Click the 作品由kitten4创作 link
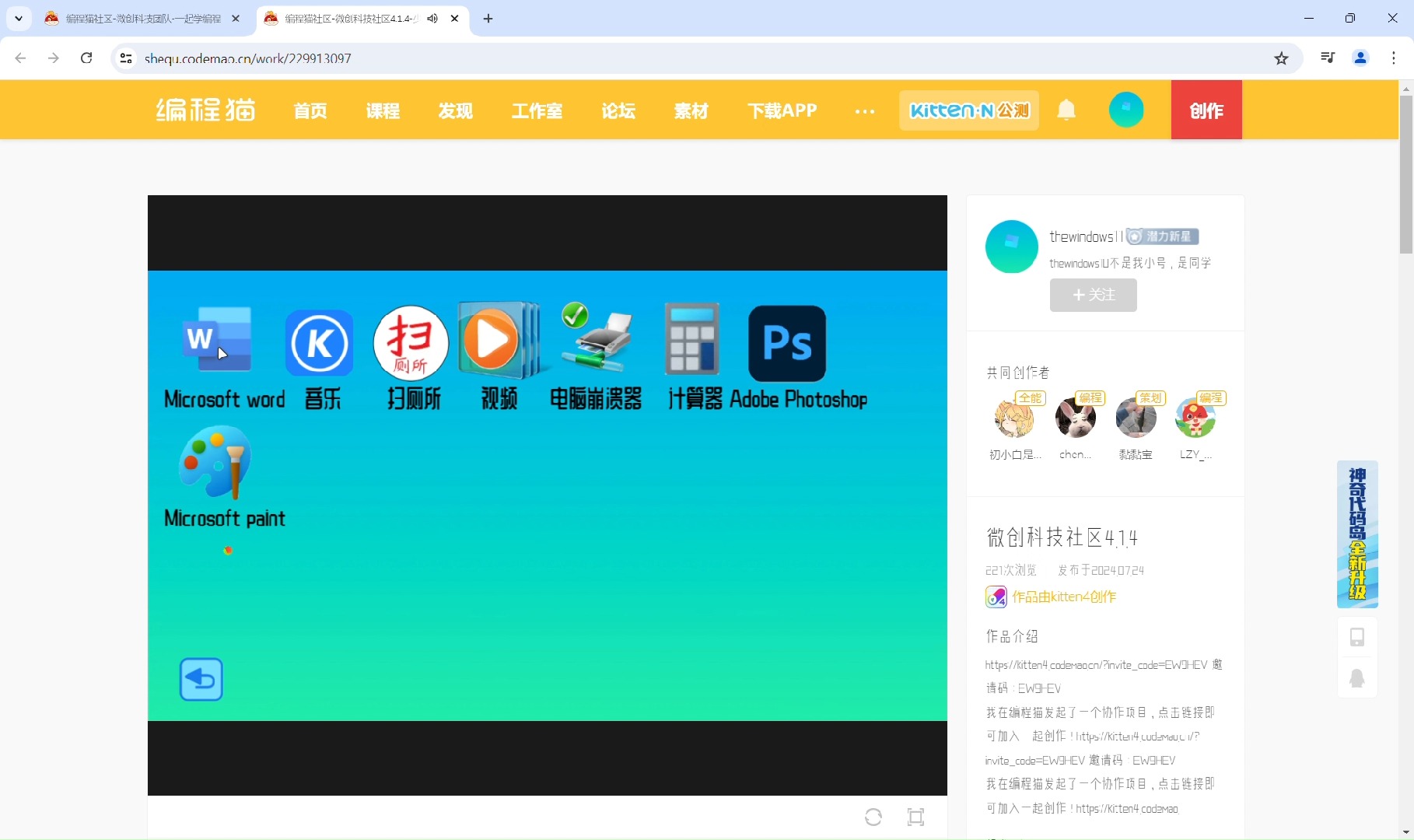The width and height of the screenshot is (1414, 840). (1064, 597)
